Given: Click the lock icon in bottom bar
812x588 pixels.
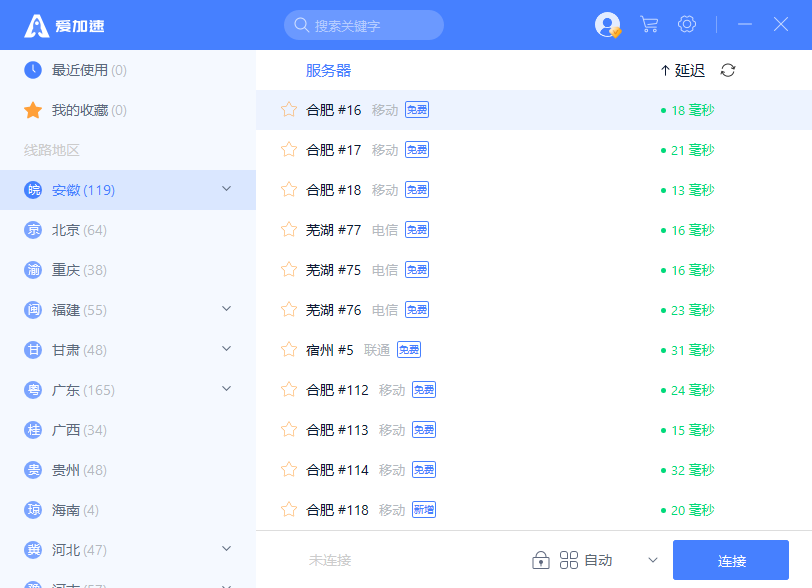Looking at the screenshot, I should tap(540, 560).
